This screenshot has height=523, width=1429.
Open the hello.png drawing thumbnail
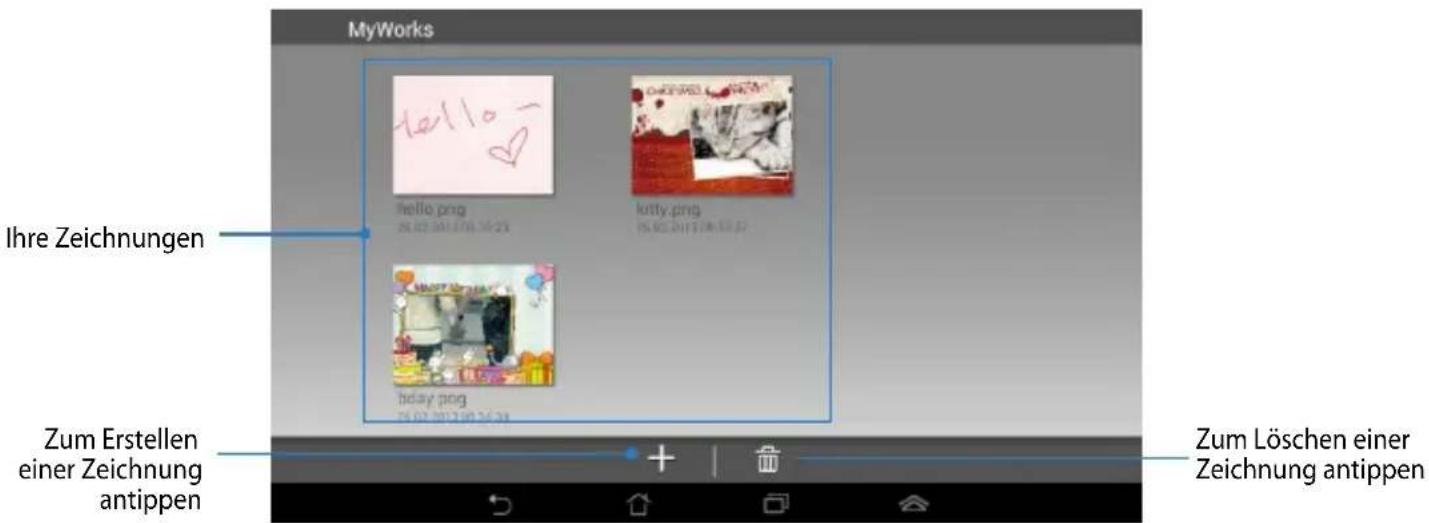point(473,134)
